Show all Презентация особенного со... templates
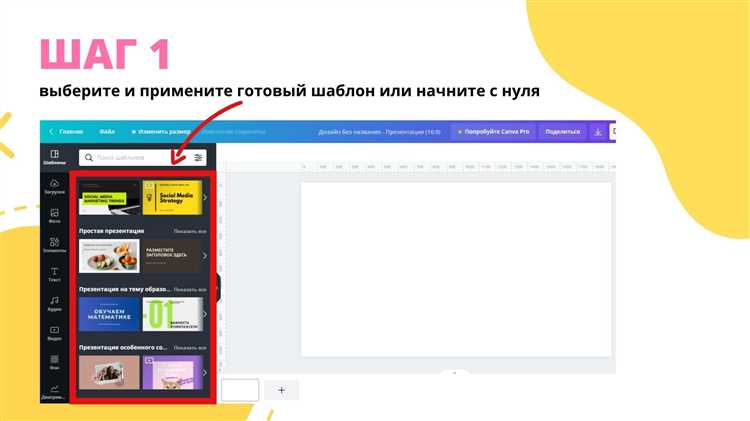 pos(190,348)
